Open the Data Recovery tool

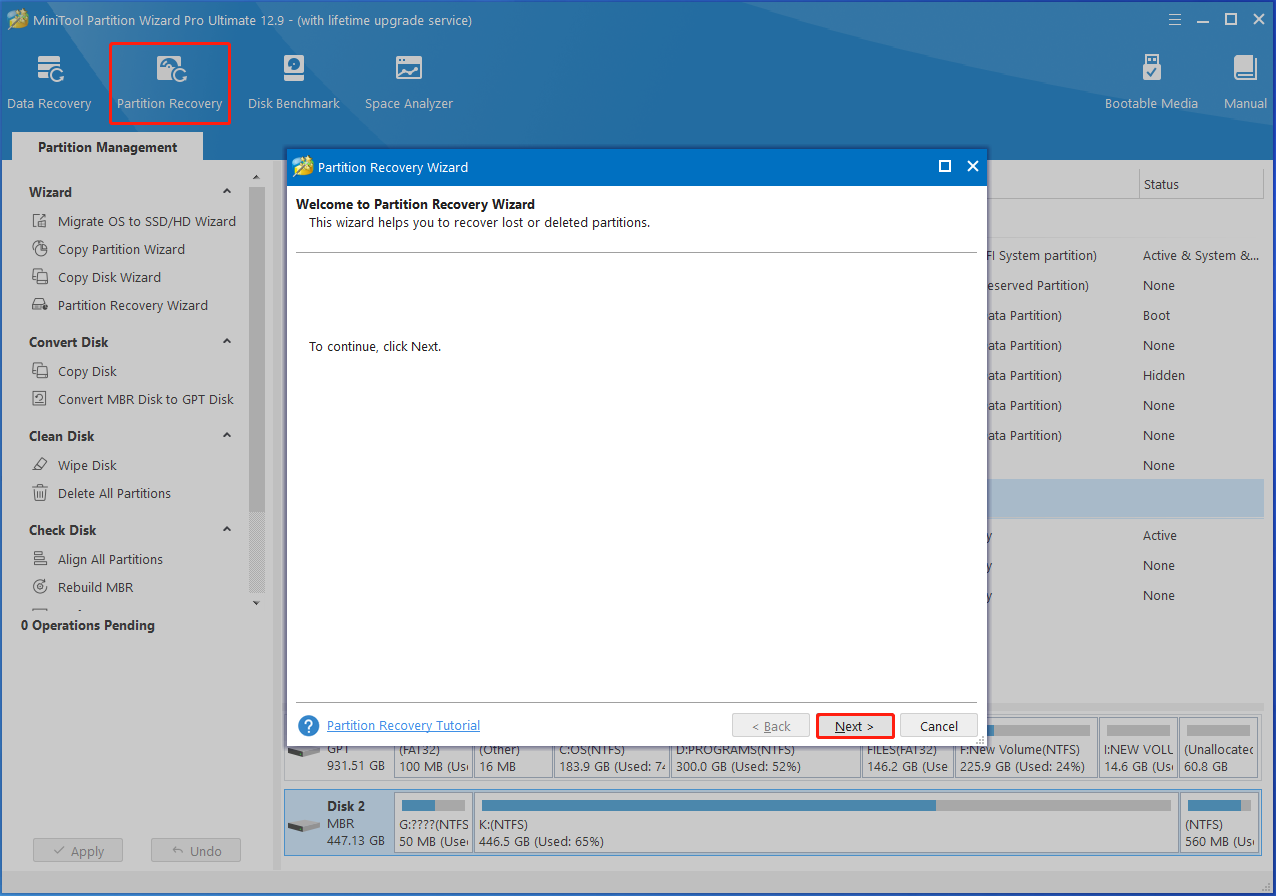(49, 83)
